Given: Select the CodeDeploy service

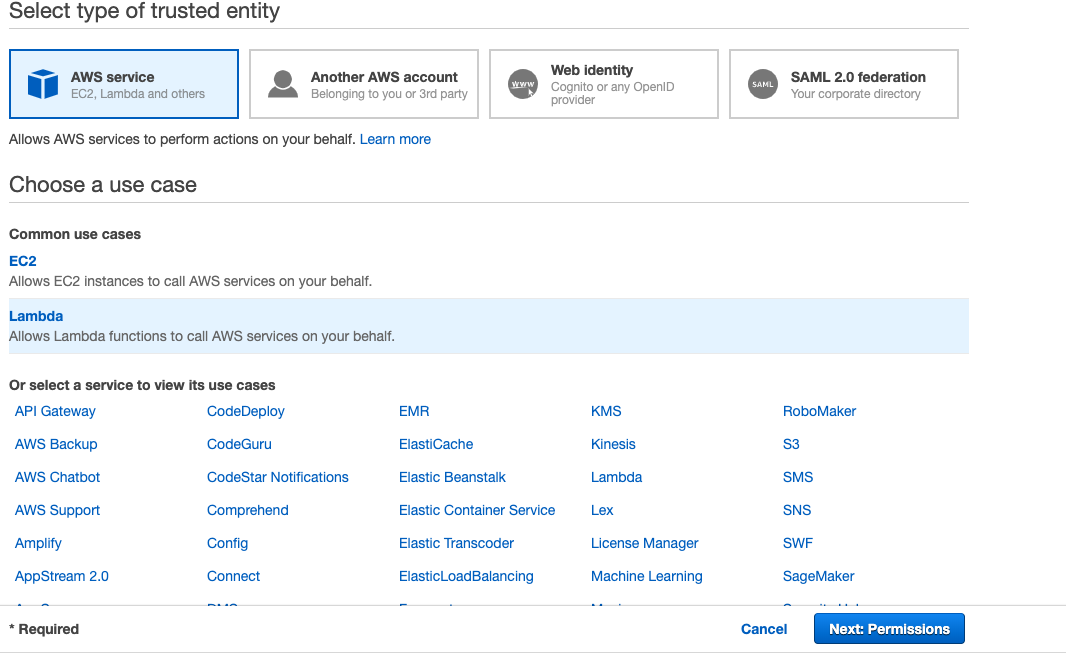Looking at the screenshot, I should point(245,411).
